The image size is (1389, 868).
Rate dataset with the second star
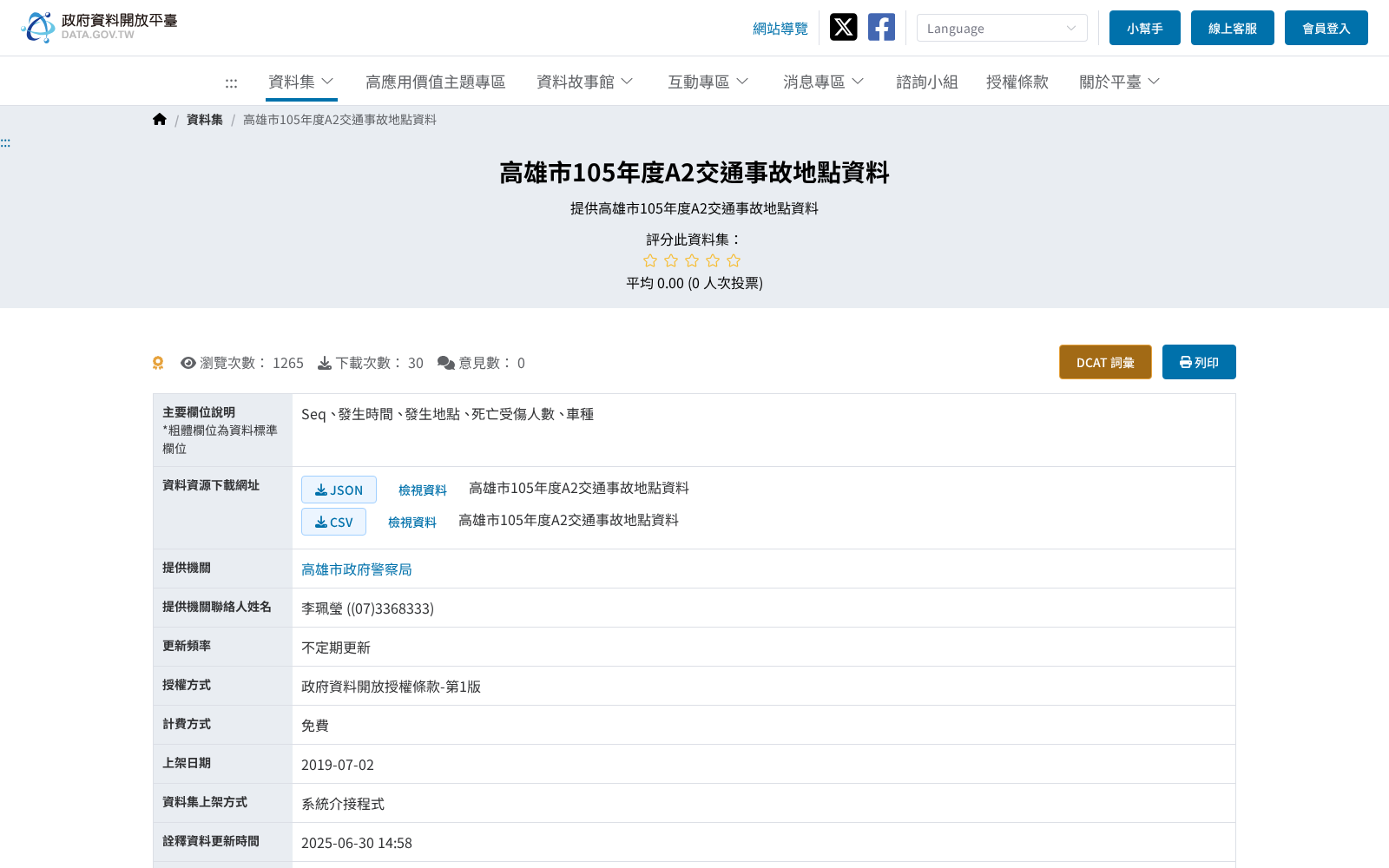pyautogui.click(x=671, y=260)
